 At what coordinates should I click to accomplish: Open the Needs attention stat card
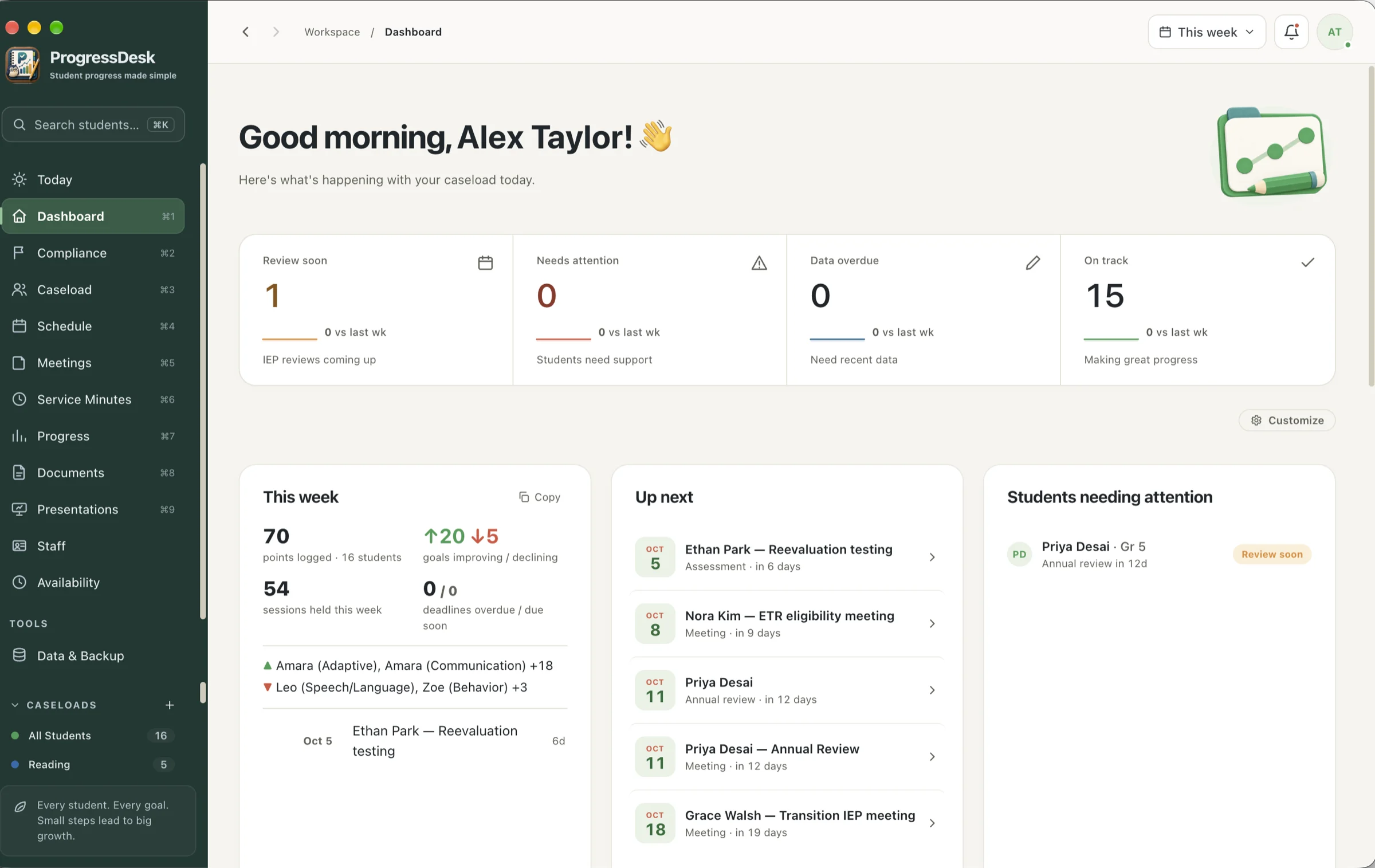click(x=650, y=310)
